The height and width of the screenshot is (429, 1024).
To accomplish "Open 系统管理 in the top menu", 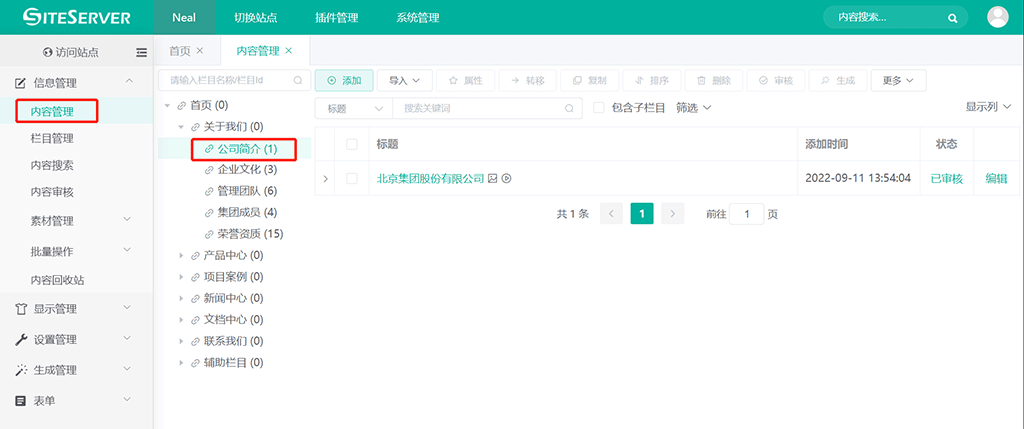I will coord(417,18).
